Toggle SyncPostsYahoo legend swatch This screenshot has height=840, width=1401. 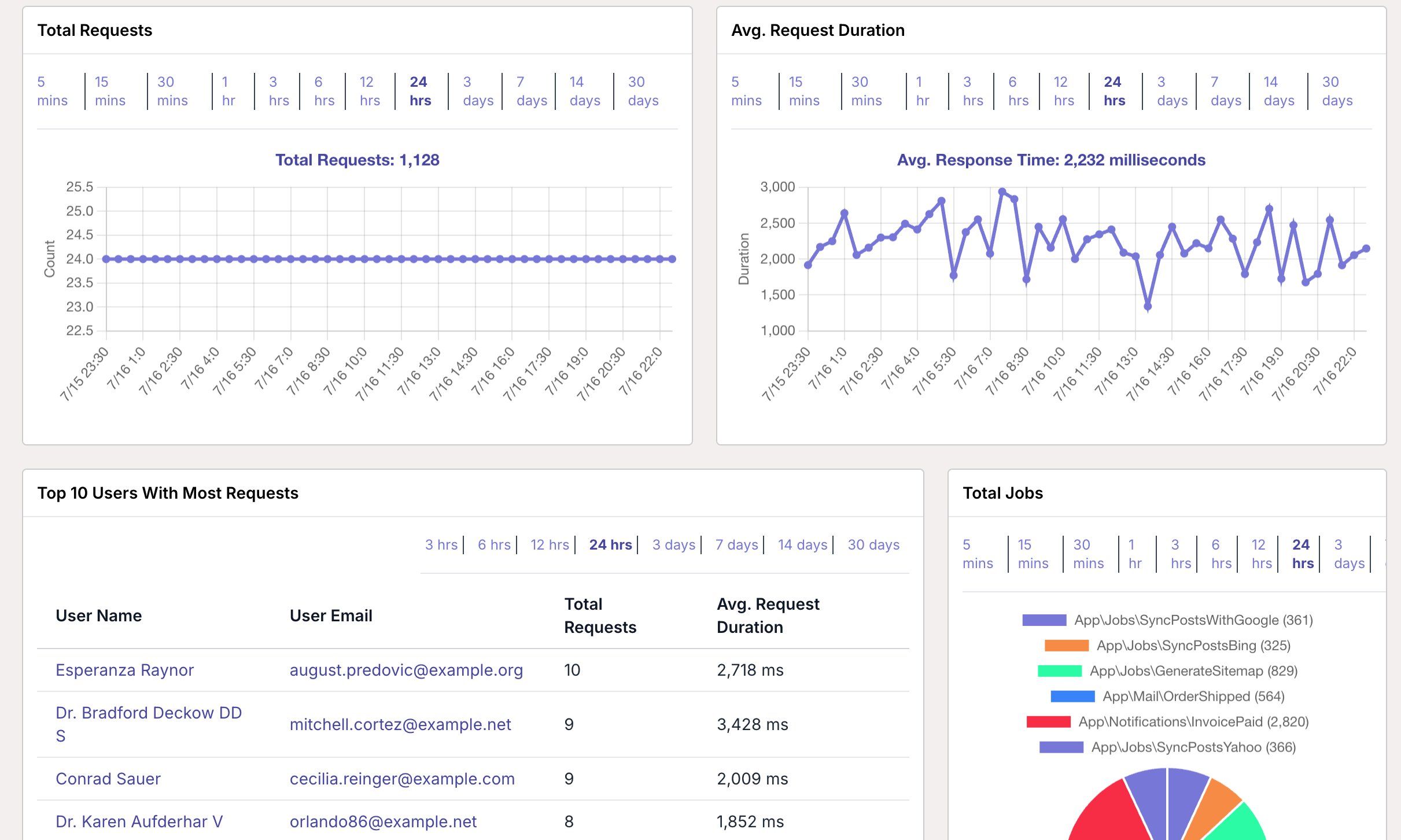point(1061,747)
